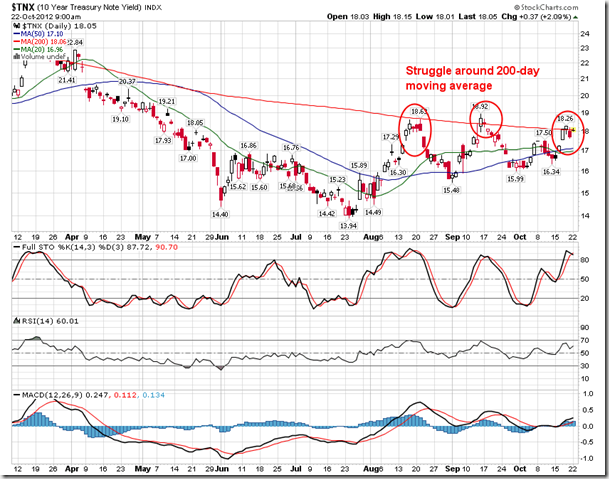Screen dimensions: 609x479
Task: Click the Sep label on bottom date axis
Action: 454,467
